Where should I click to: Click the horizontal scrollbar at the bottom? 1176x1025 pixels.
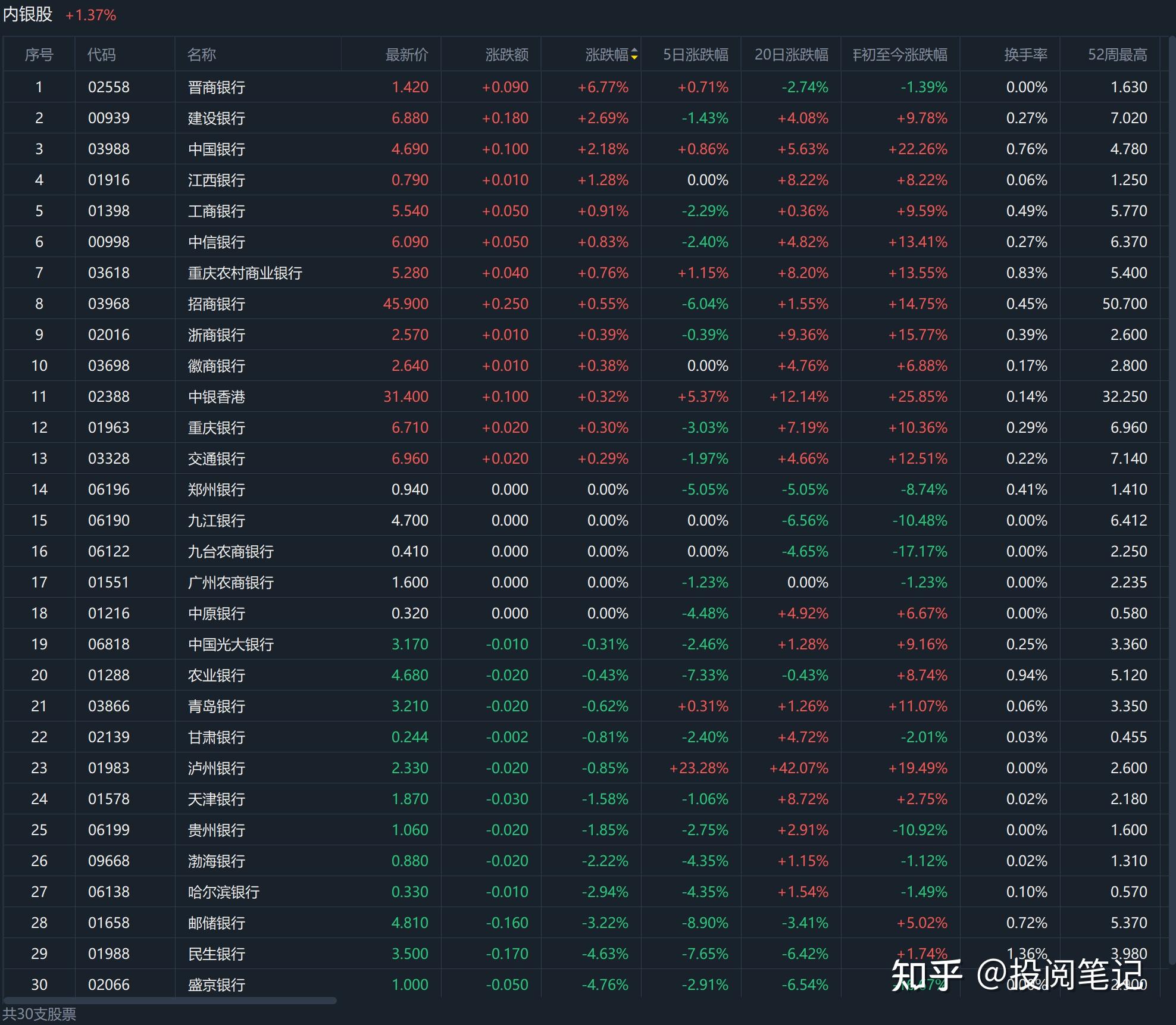click(170, 1001)
